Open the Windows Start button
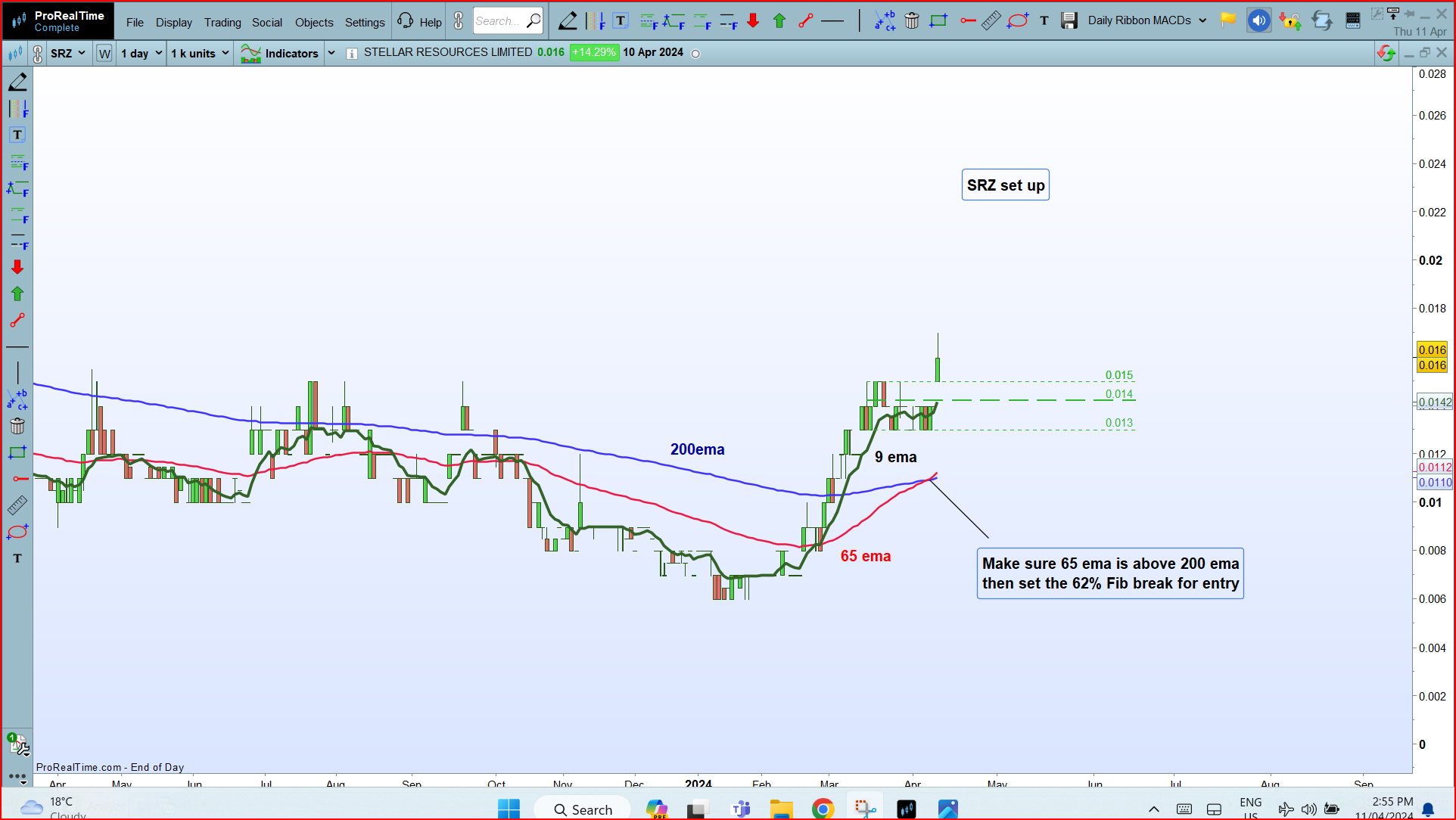The height and width of the screenshot is (820, 1456). point(509,809)
